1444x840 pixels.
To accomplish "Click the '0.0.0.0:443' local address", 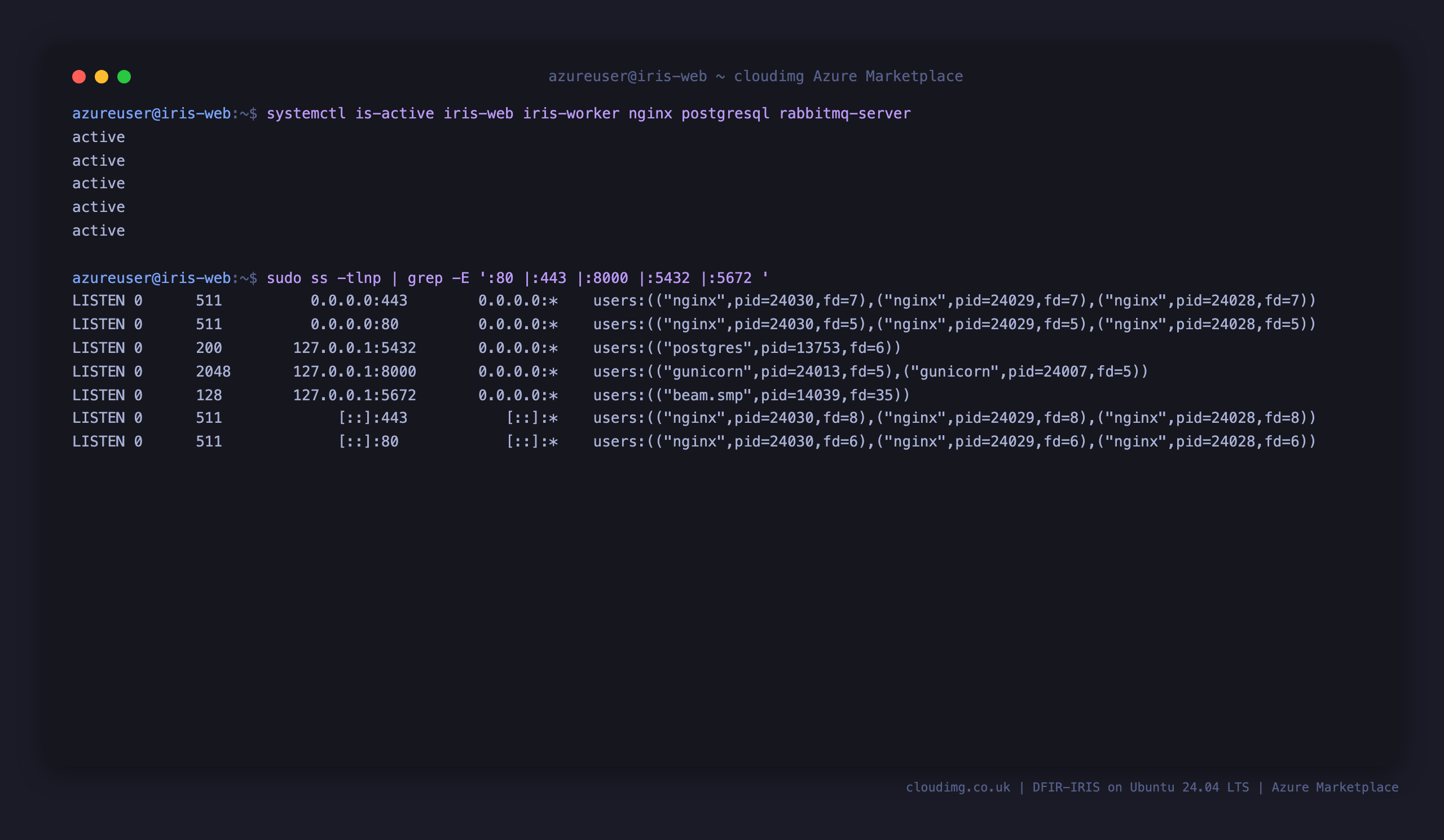I will (x=359, y=300).
